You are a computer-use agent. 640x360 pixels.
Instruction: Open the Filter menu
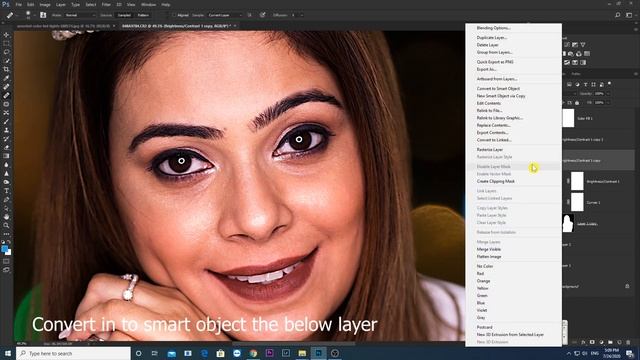106,4
